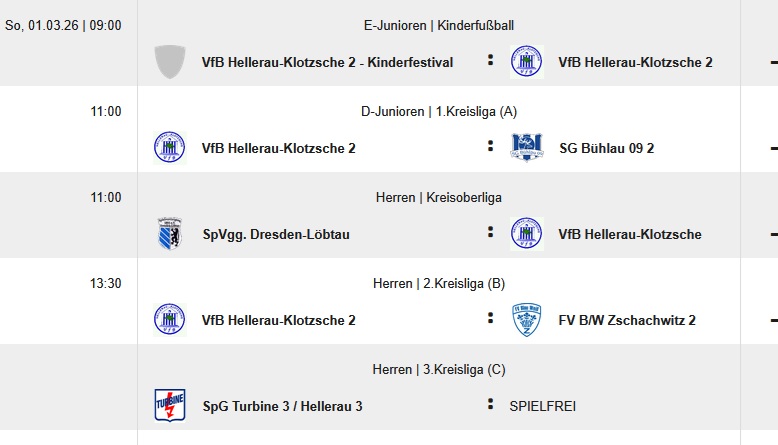This screenshot has width=778, height=445.
Task: Click the gray placeholder shield crest
Action: [169, 62]
